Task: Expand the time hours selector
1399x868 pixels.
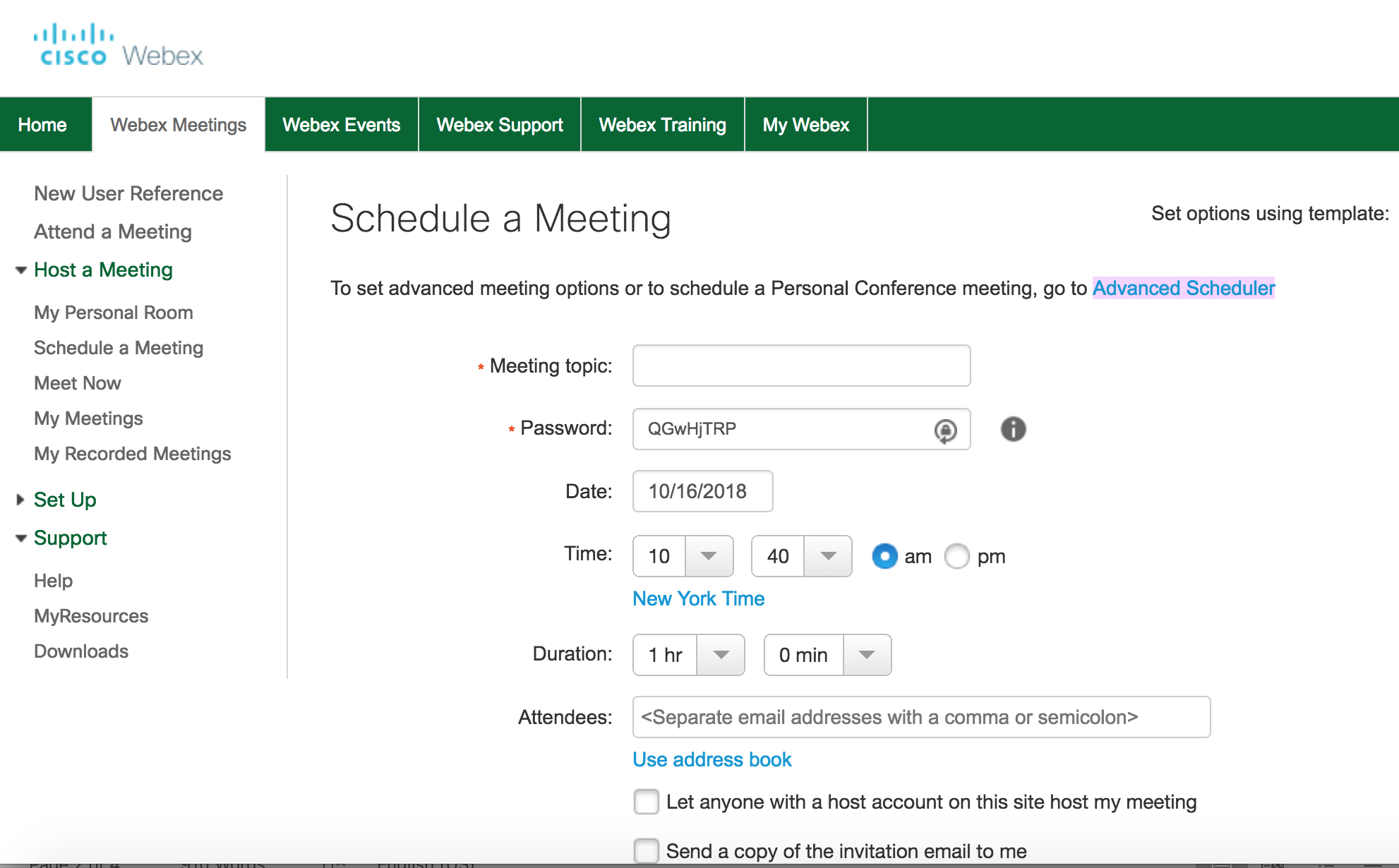Action: (709, 554)
